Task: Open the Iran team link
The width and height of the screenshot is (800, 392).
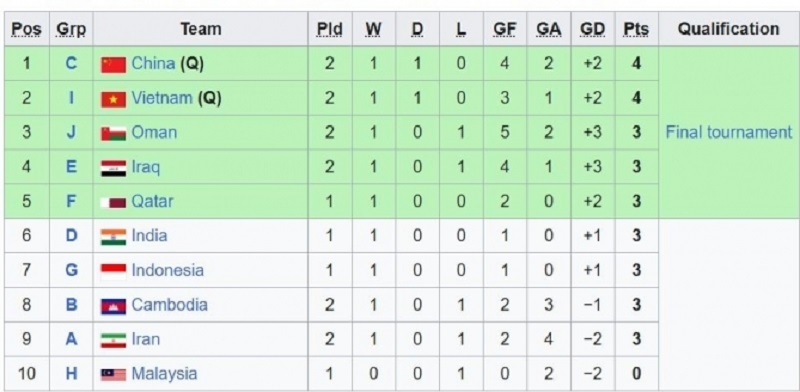Action: click(x=145, y=339)
